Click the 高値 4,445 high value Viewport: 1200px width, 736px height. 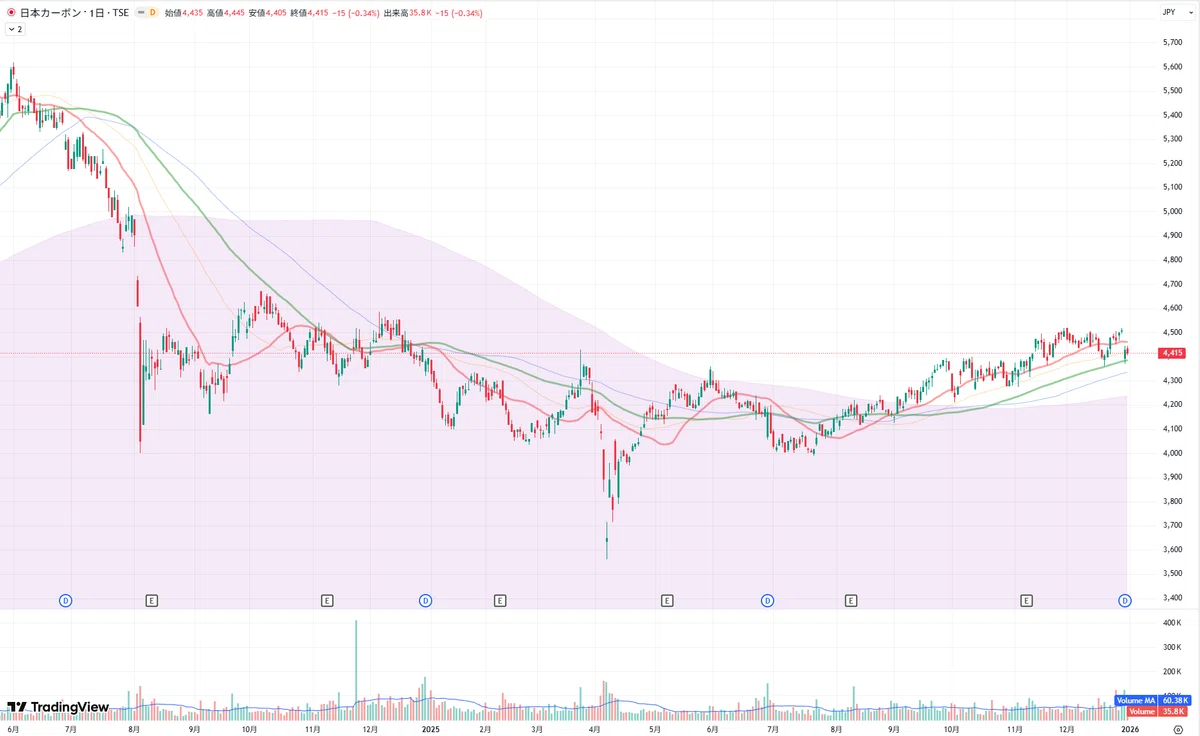tap(225, 12)
